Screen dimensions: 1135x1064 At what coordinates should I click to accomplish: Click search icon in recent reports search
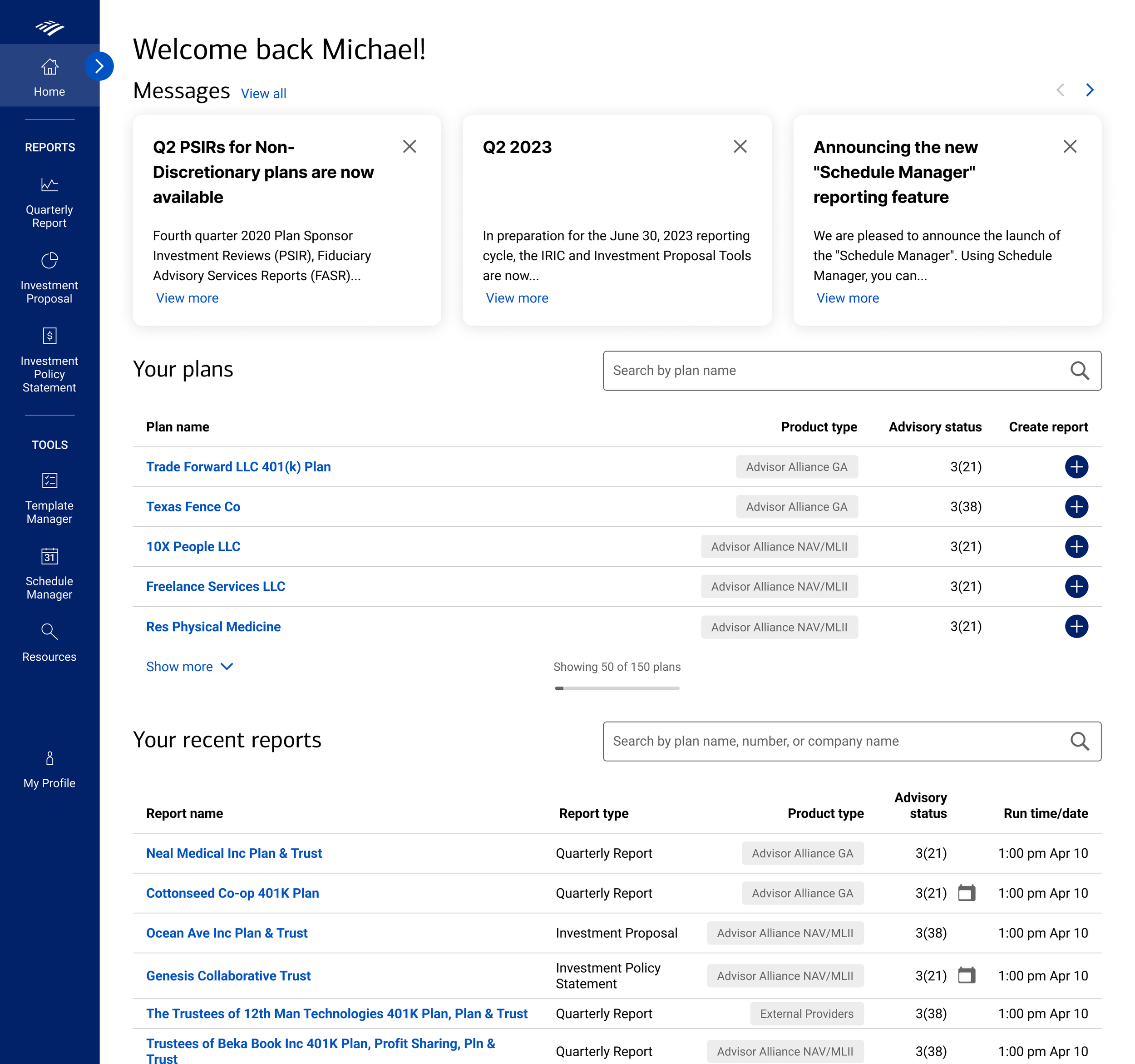point(1079,741)
